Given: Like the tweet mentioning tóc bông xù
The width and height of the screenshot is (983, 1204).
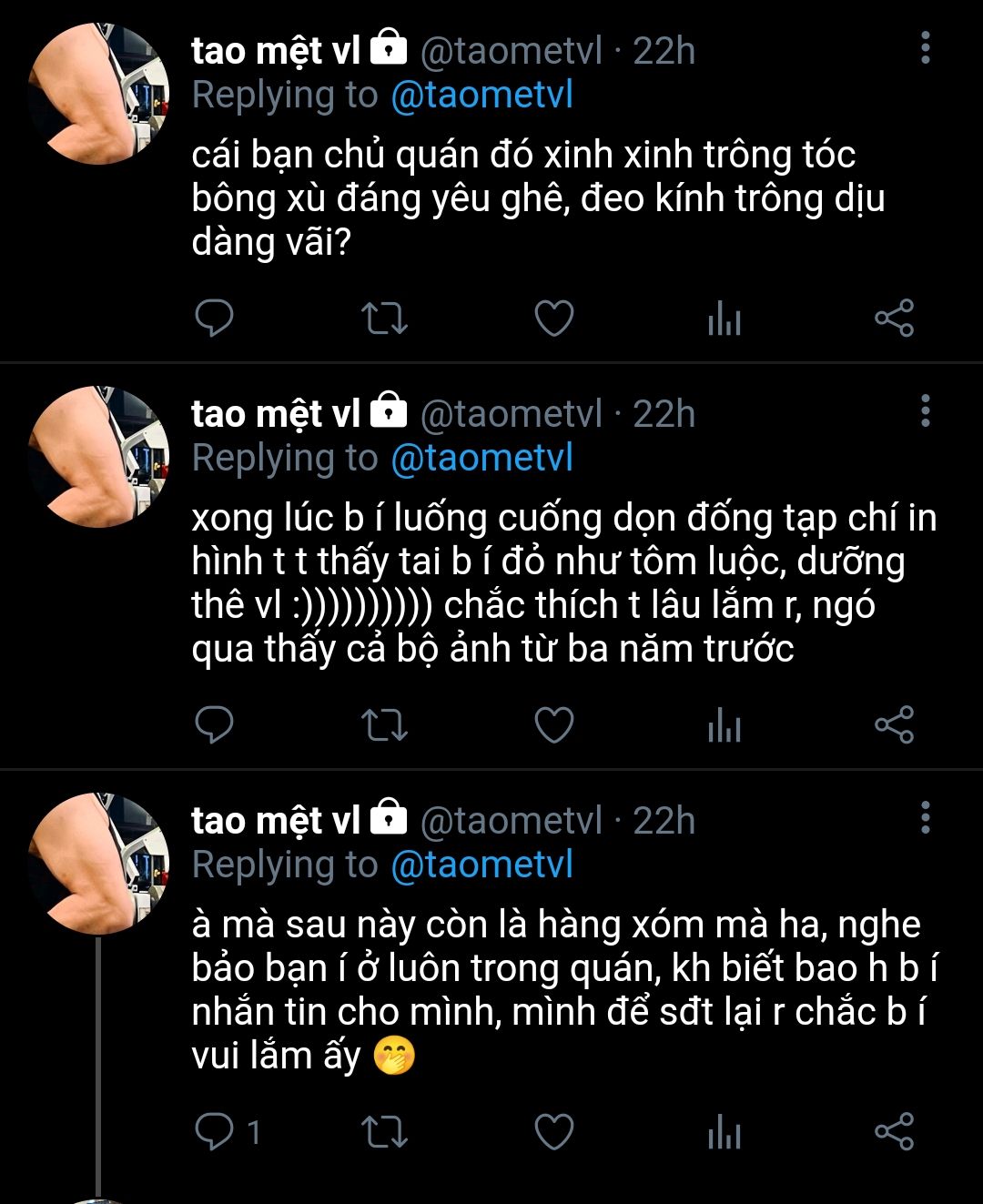Looking at the screenshot, I should tap(553, 319).
